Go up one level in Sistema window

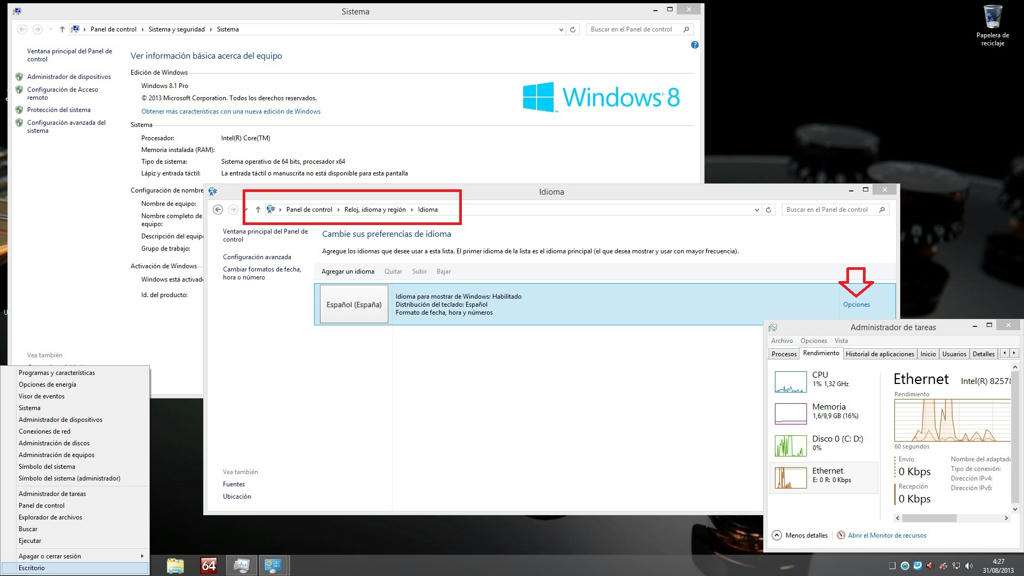coord(62,29)
